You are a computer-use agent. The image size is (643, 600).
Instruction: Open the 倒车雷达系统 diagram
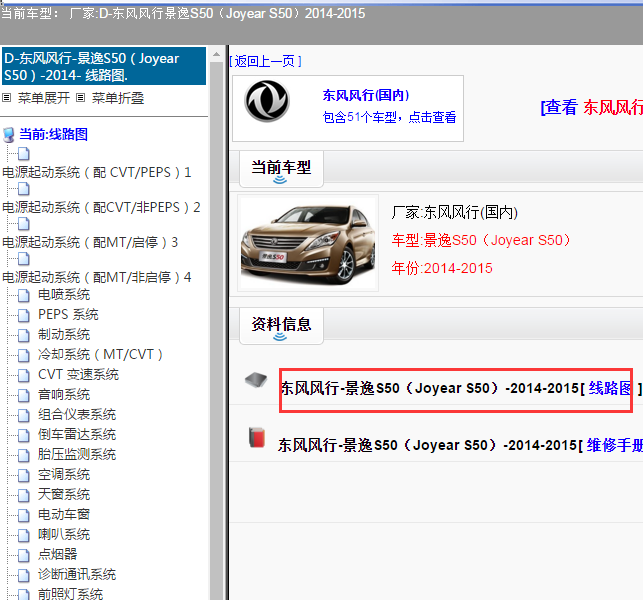point(77,434)
